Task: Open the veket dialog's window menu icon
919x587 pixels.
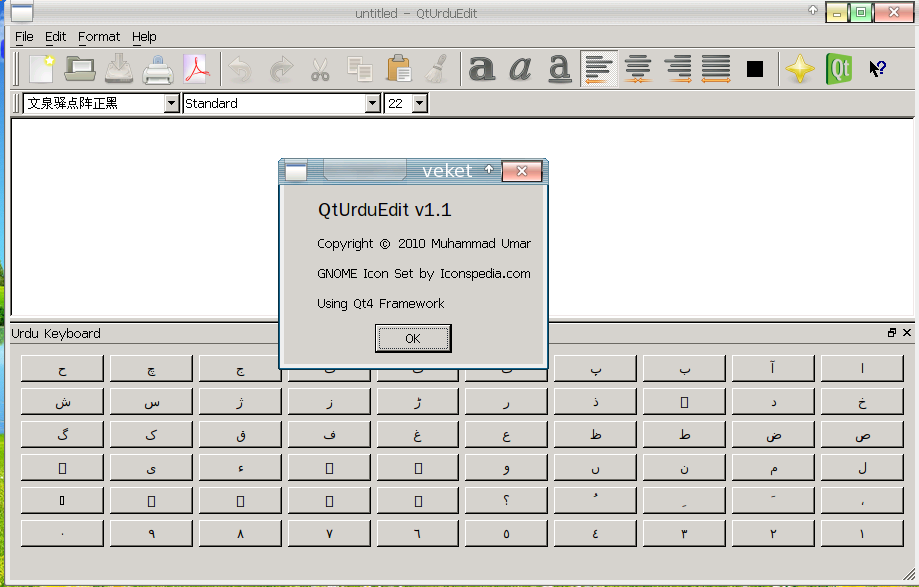Action: coord(295,172)
